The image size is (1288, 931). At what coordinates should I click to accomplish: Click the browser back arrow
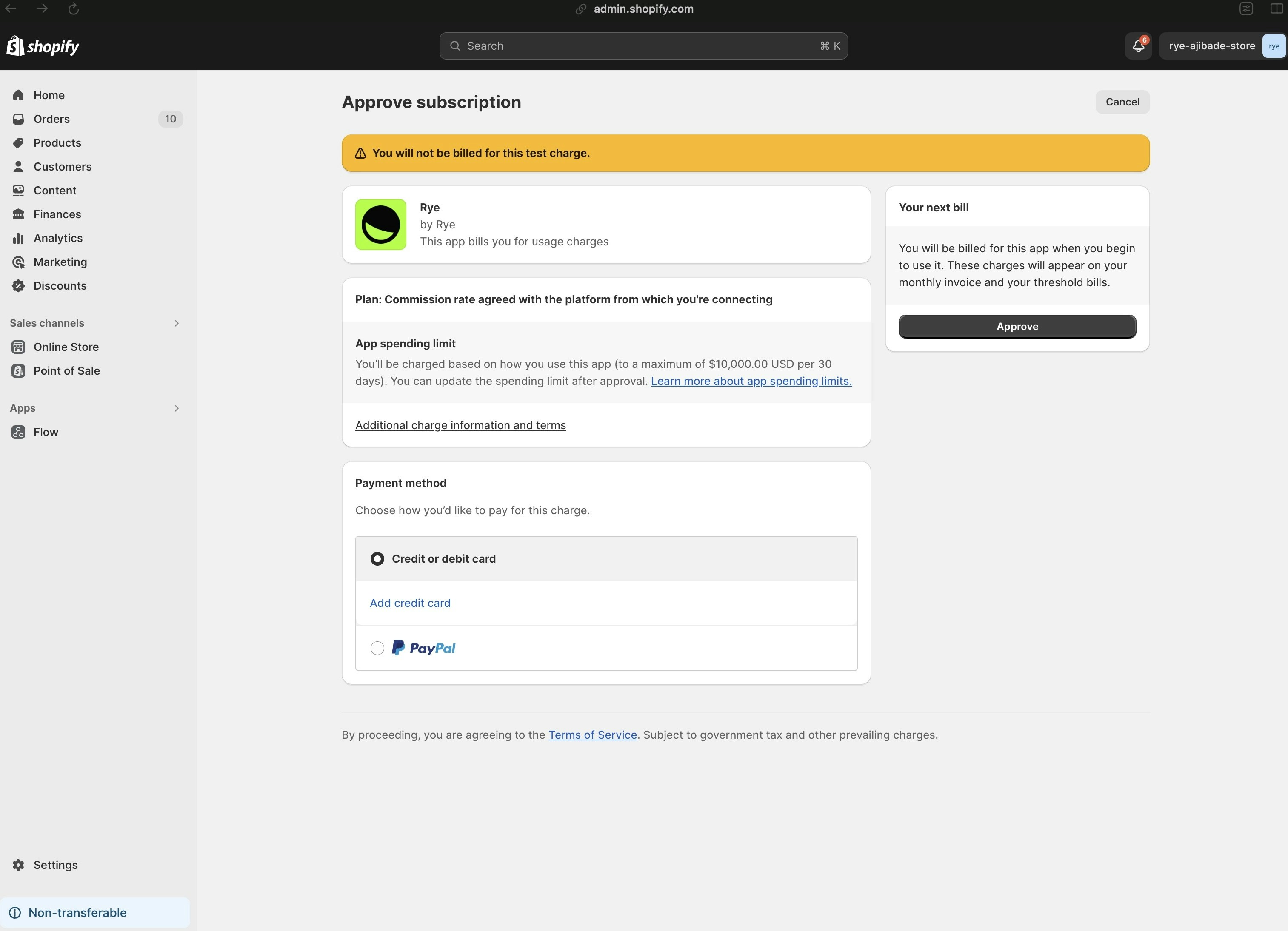[x=10, y=9]
